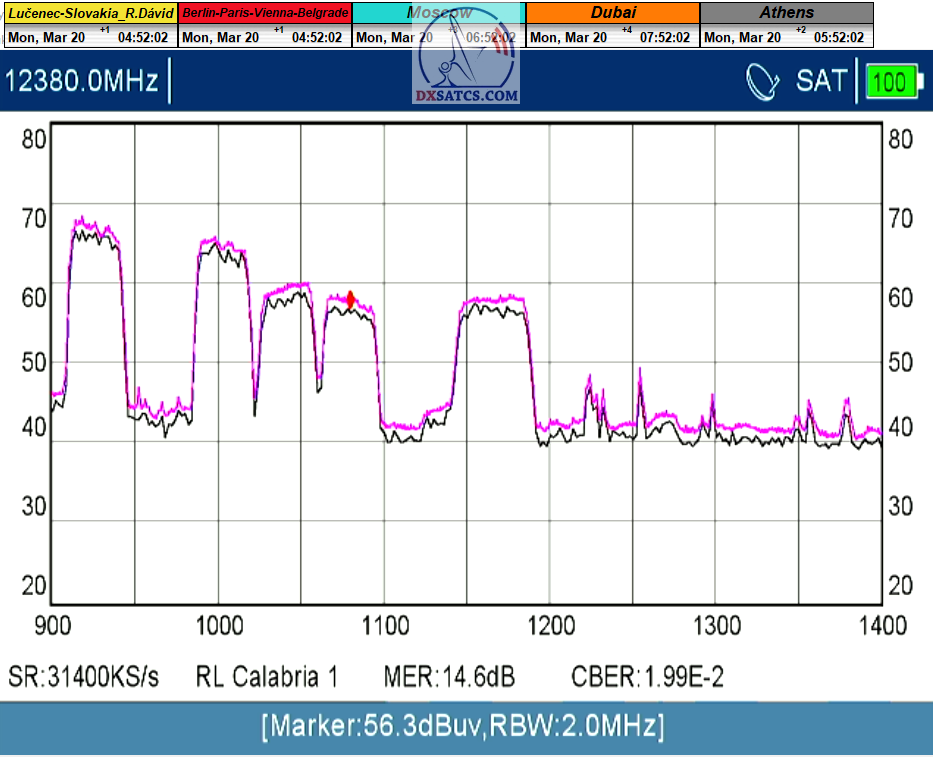Click the satellite dish icon
933x757 pixels.
click(x=763, y=81)
